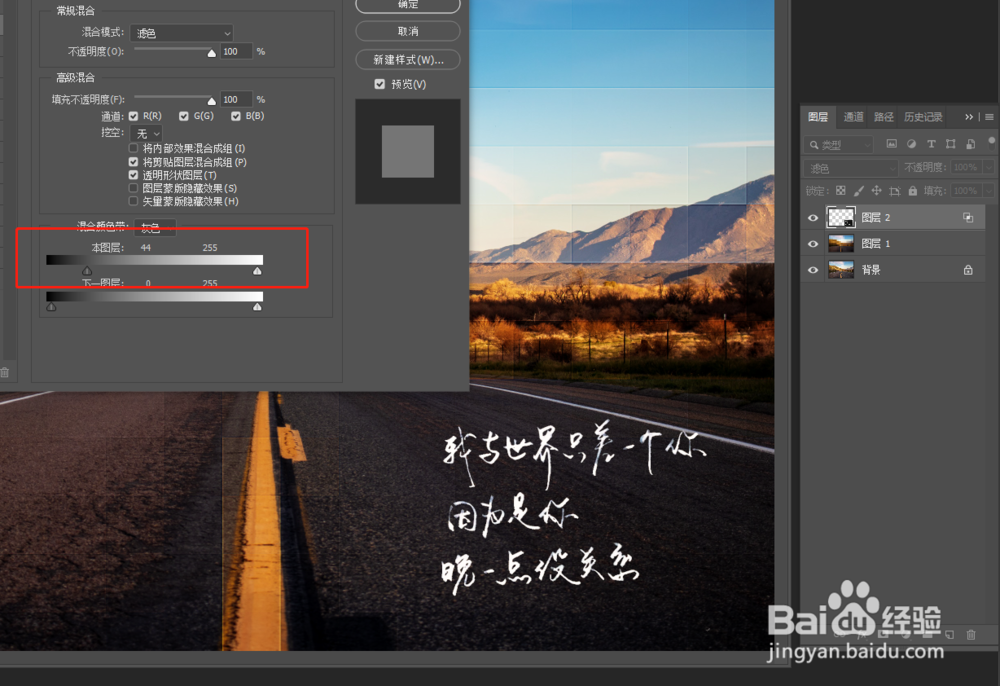The image size is (1000, 686).
Task: Click prevent artboard auto-nesting lock icon
Action: tap(894, 191)
